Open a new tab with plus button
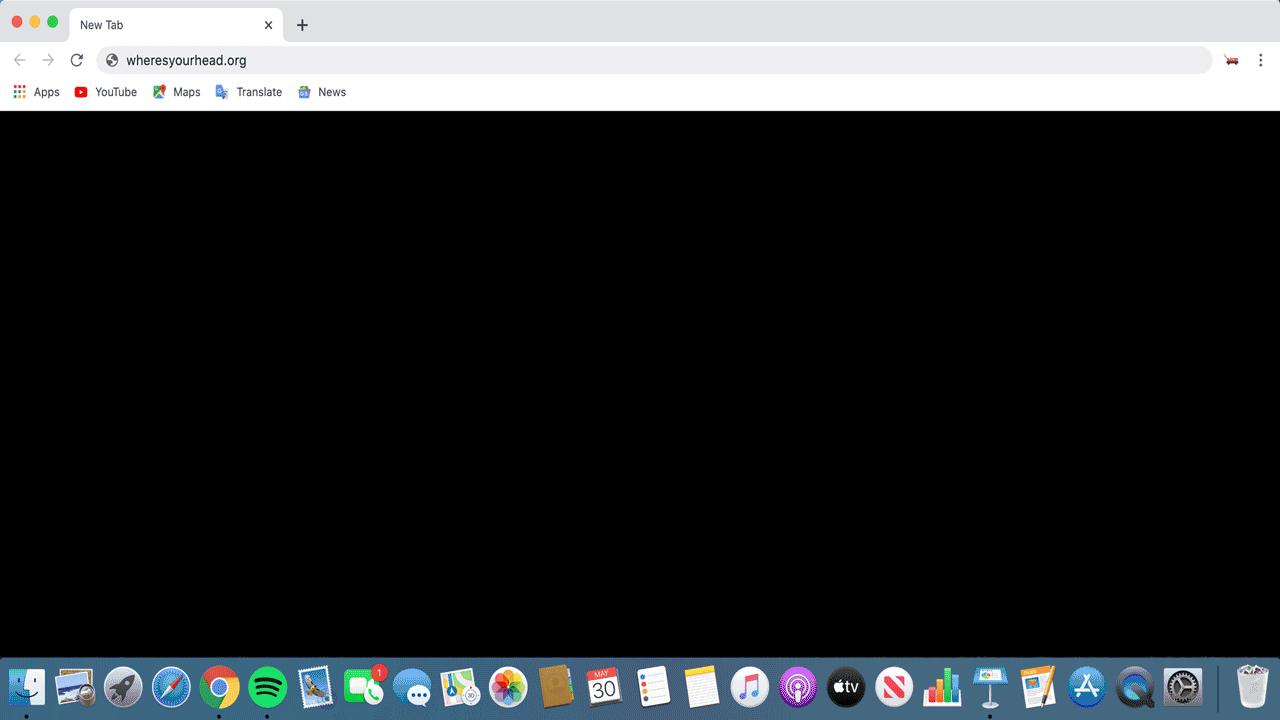The image size is (1280, 720). [302, 25]
